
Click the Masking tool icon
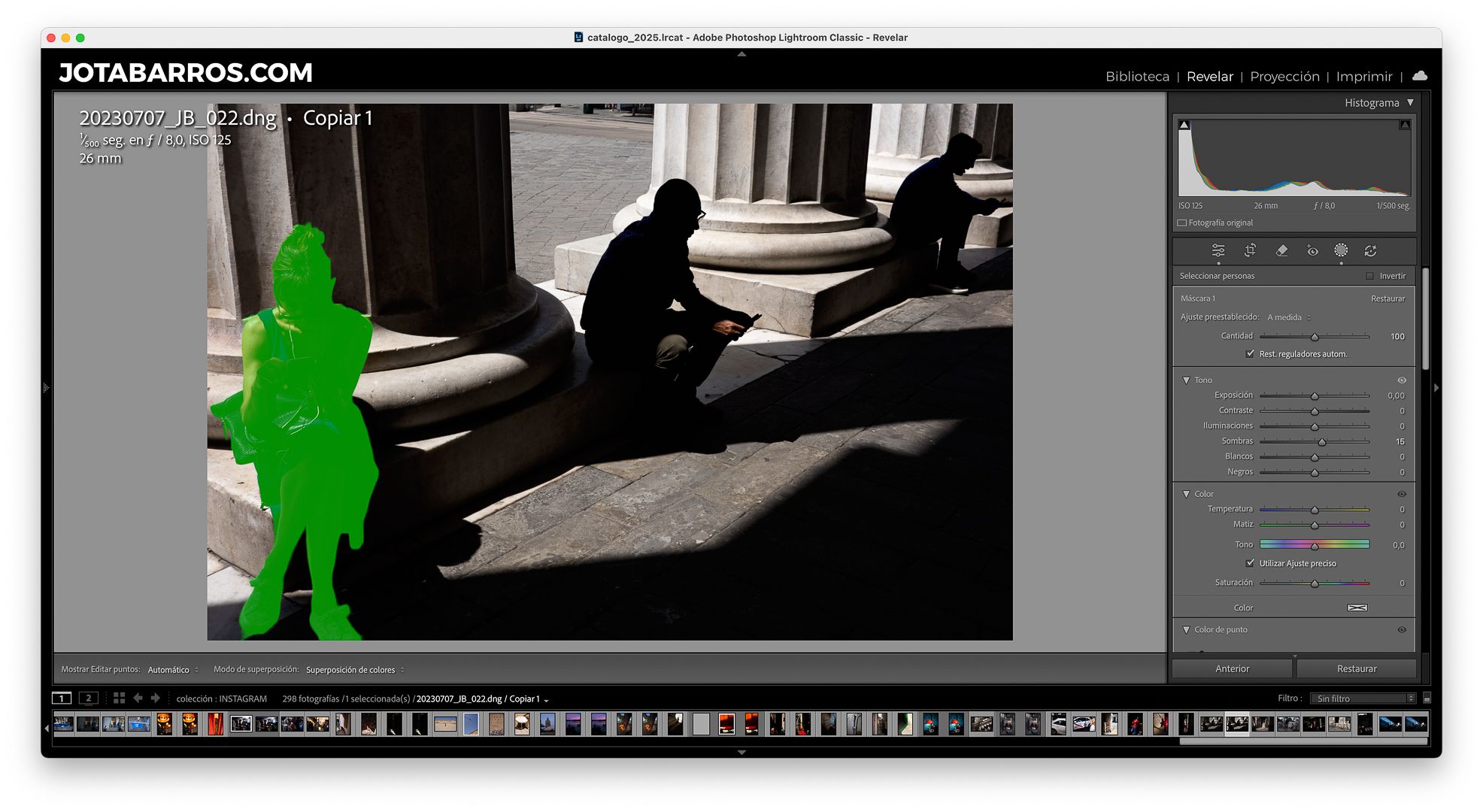coord(1341,251)
